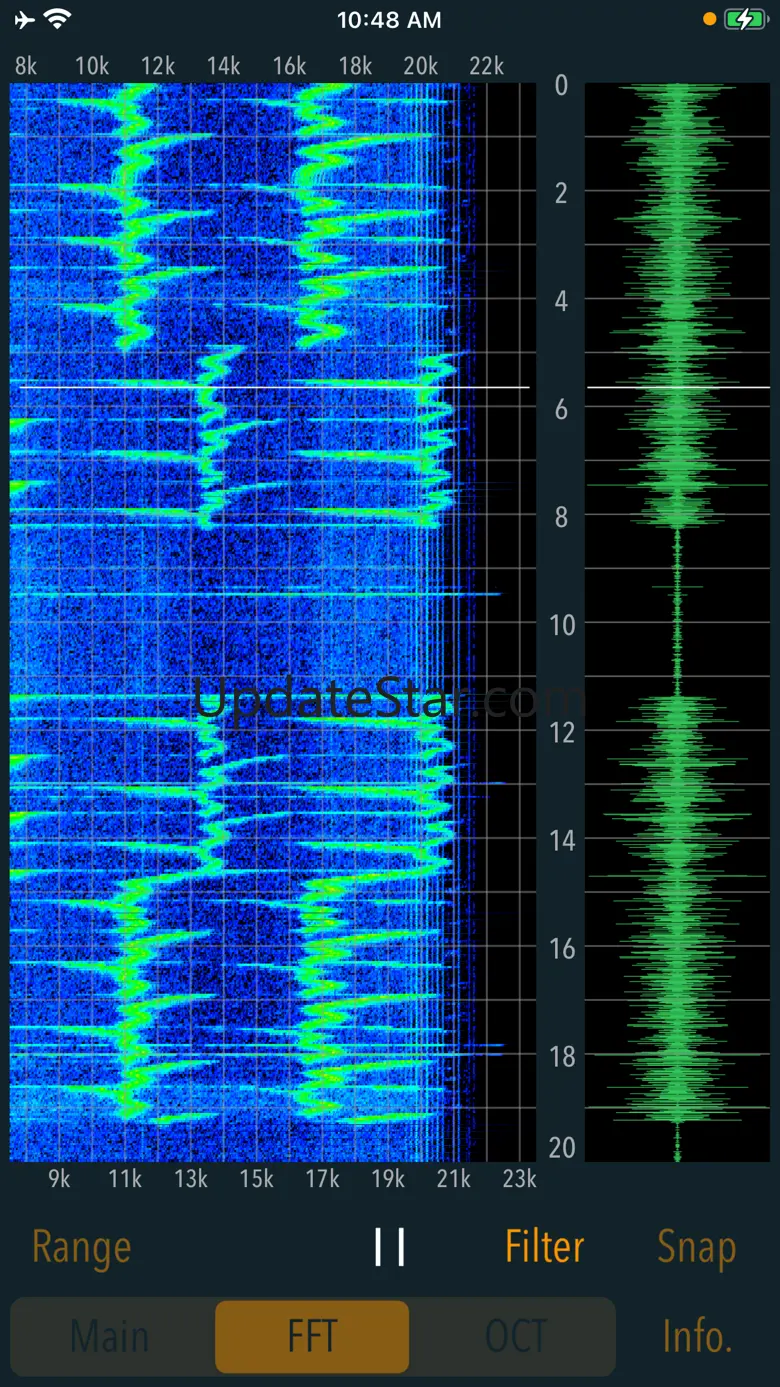Tap the 10:48 AM clock
Image resolution: width=780 pixels, height=1387 pixels.
[x=389, y=19]
